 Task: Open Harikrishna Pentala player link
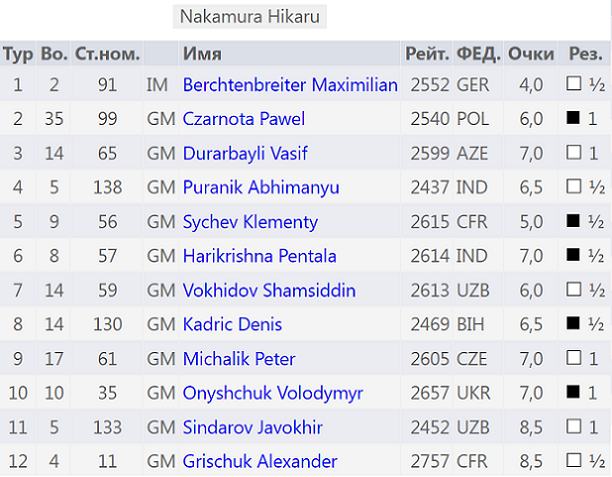259,256
